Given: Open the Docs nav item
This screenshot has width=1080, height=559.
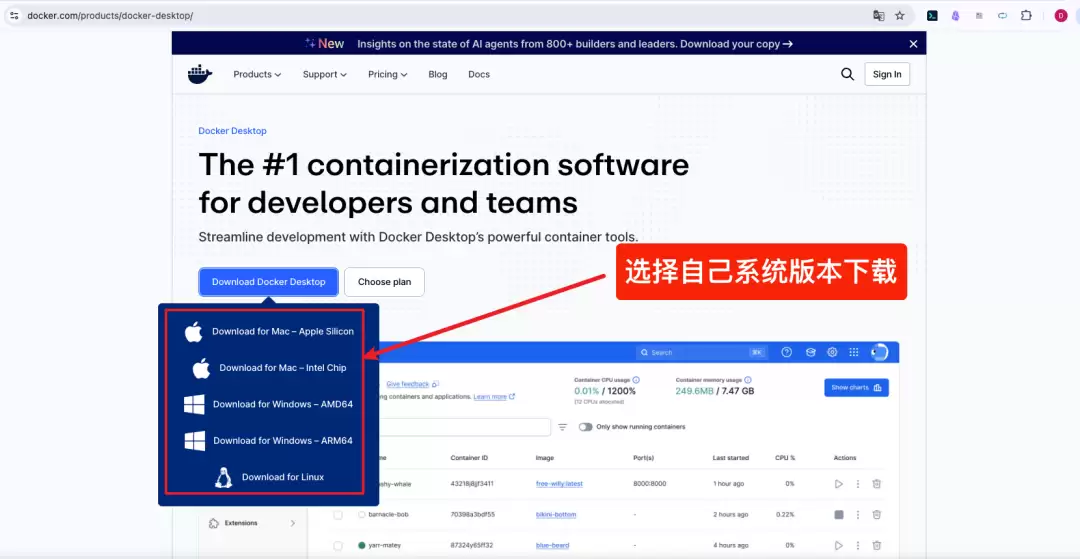Looking at the screenshot, I should click(x=479, y=74).
